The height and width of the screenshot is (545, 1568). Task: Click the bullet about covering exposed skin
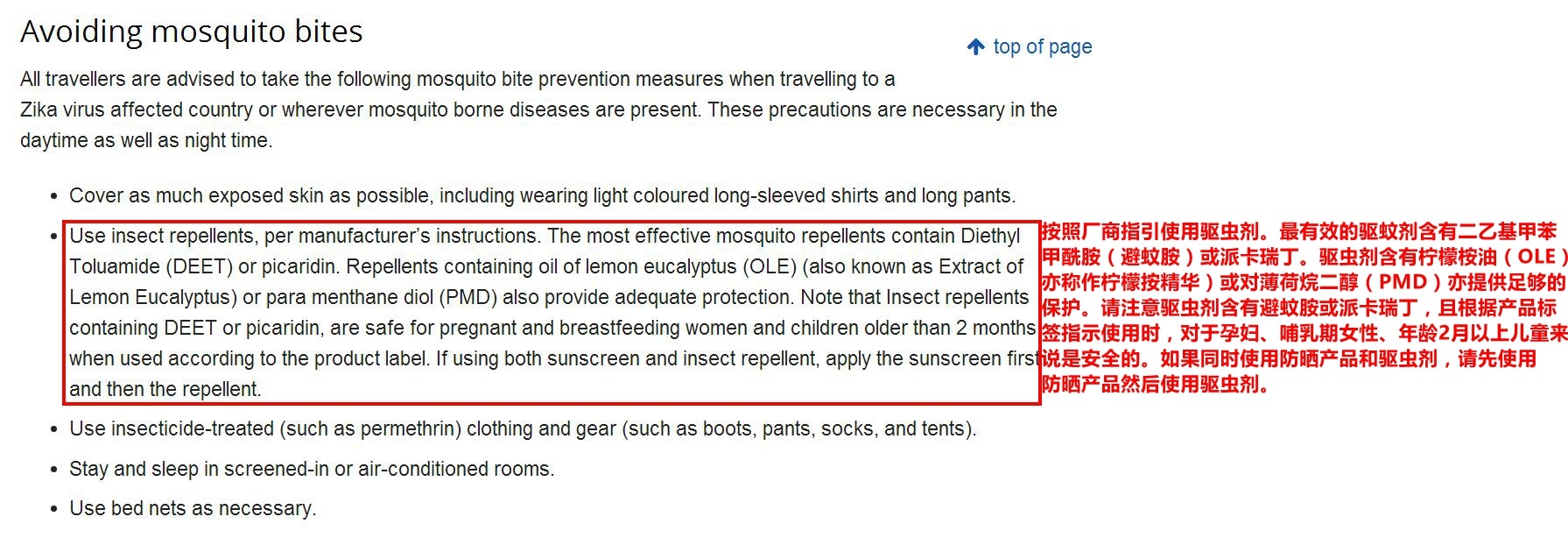(x=542, y=195)
